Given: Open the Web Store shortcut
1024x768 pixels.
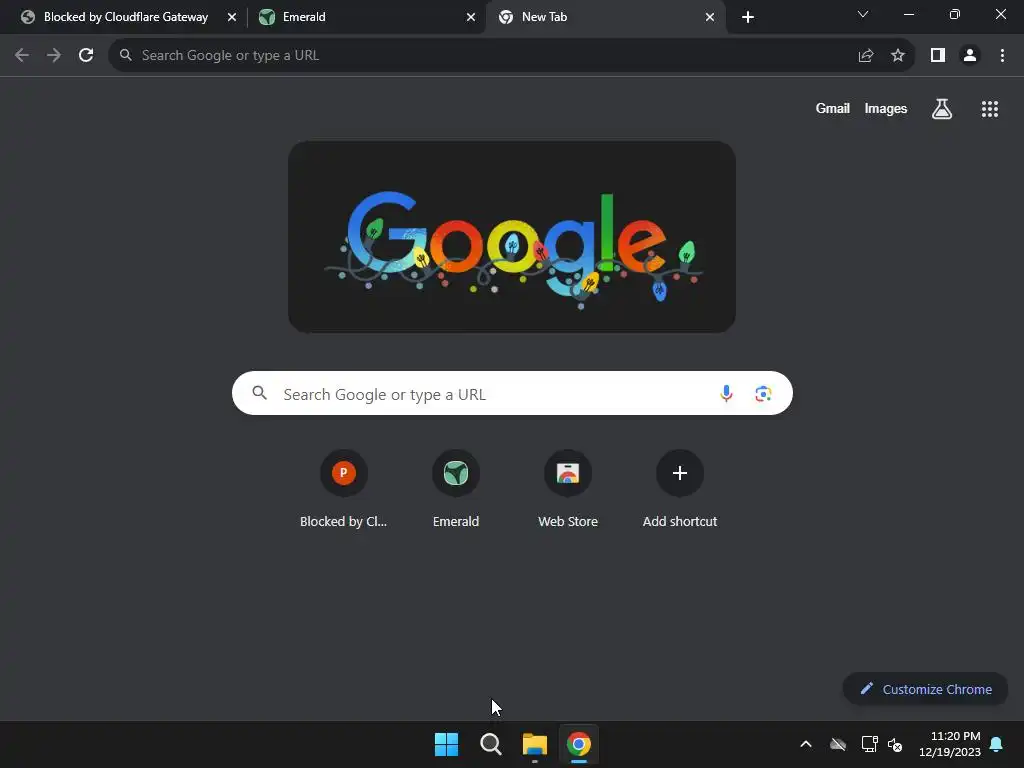Looking at the screenshot, I should click(568, 490).
